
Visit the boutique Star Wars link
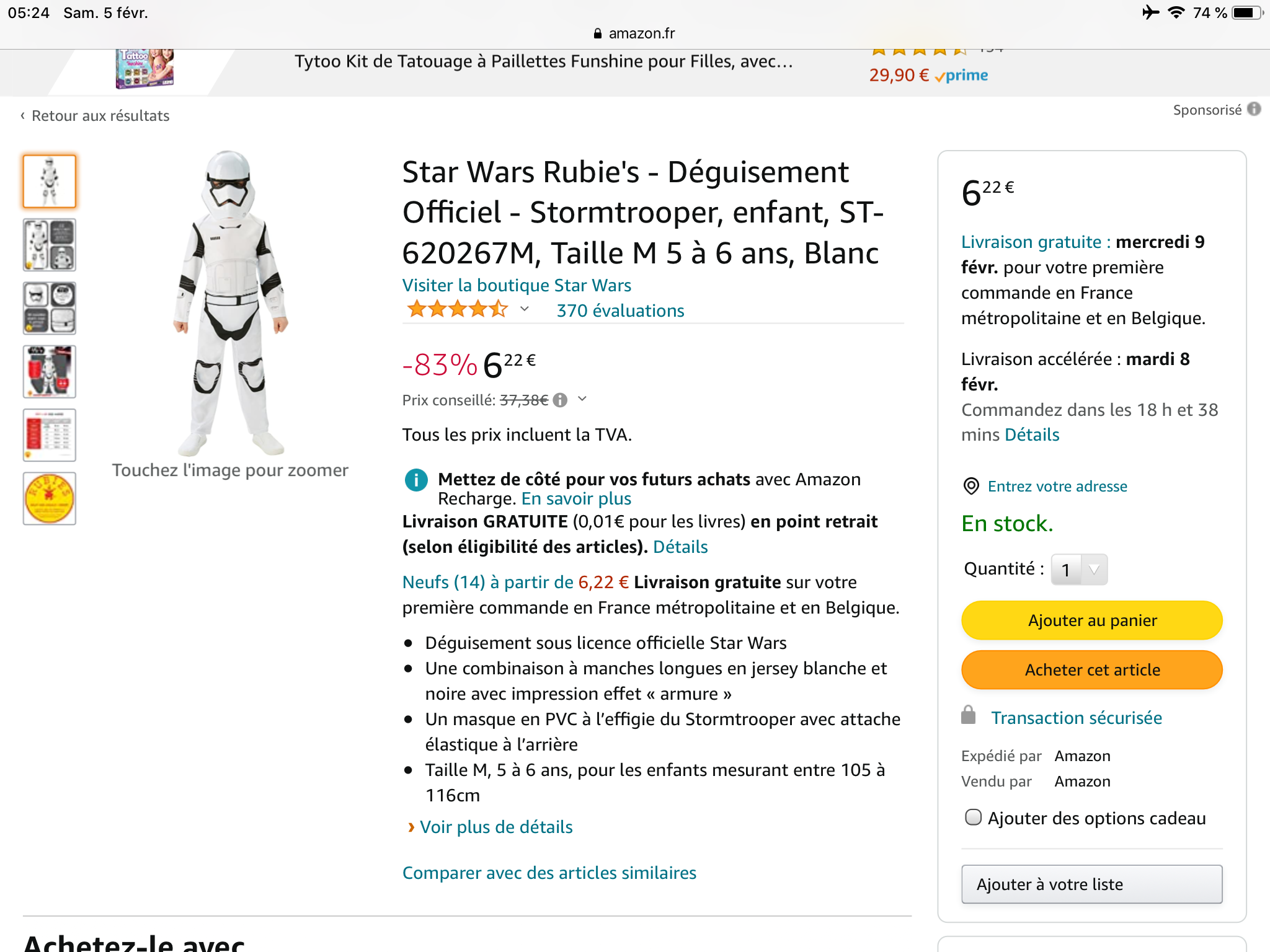517,285
